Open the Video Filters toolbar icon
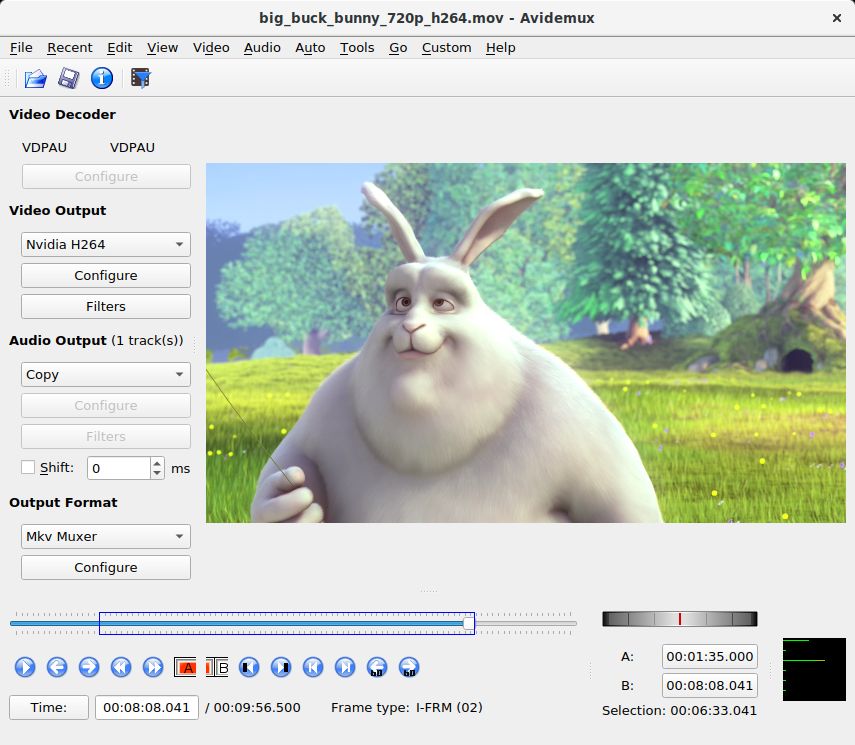855x745 pixels. (140, 78)
